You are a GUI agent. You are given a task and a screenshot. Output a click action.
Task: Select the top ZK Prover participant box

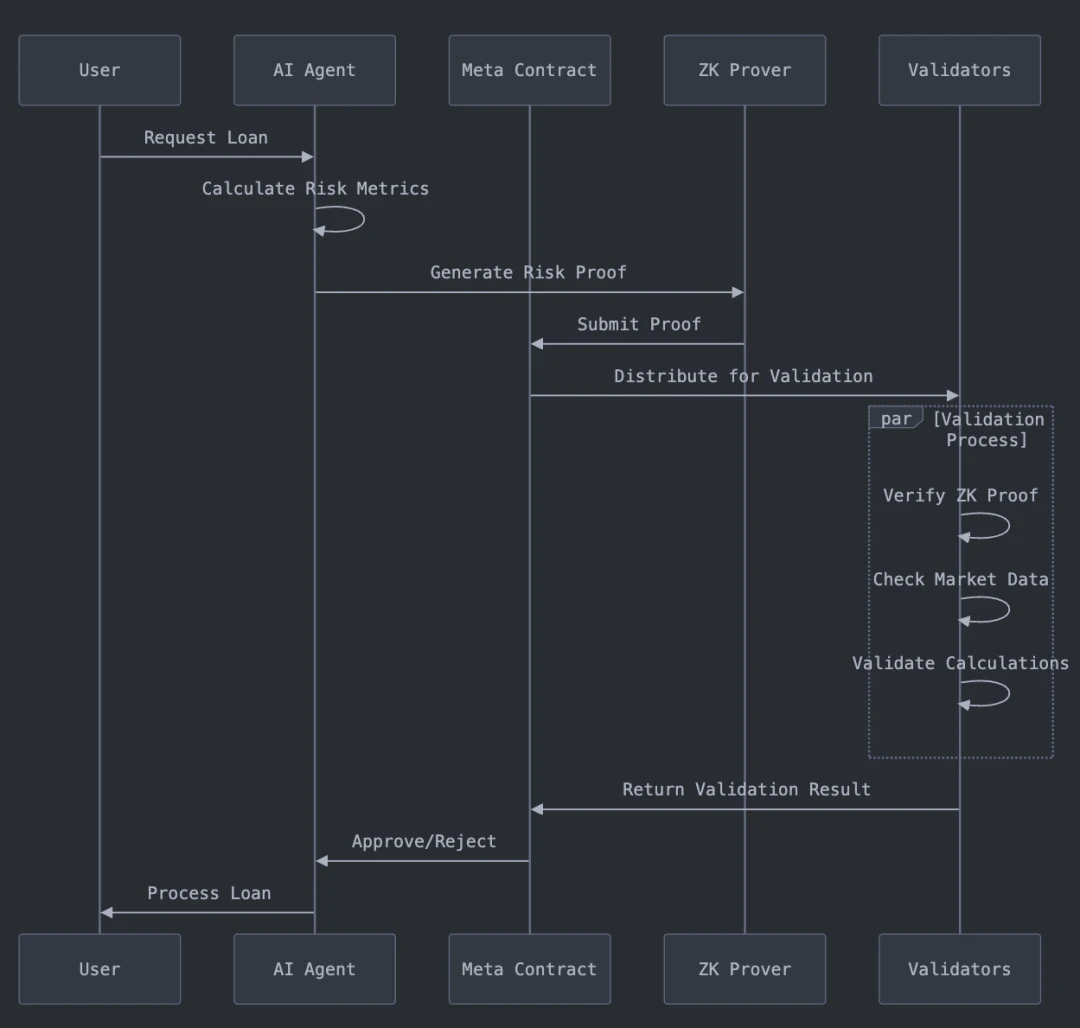(744, 70)
